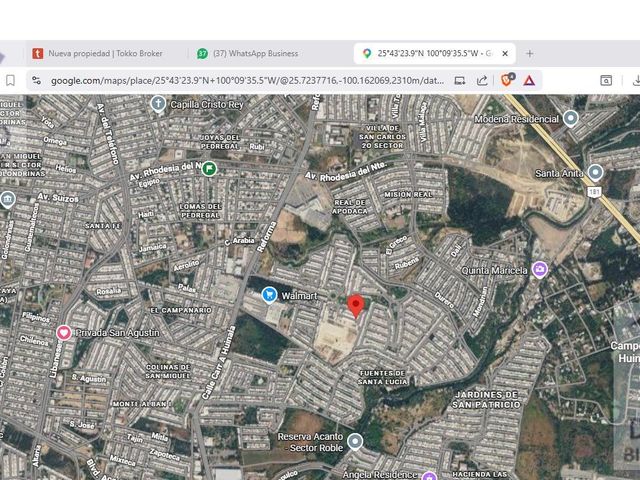This screenshot has height=480, width=640.
Task: Click the JOYAS DEL PEDREGAL label
Action: coord(220,142)
